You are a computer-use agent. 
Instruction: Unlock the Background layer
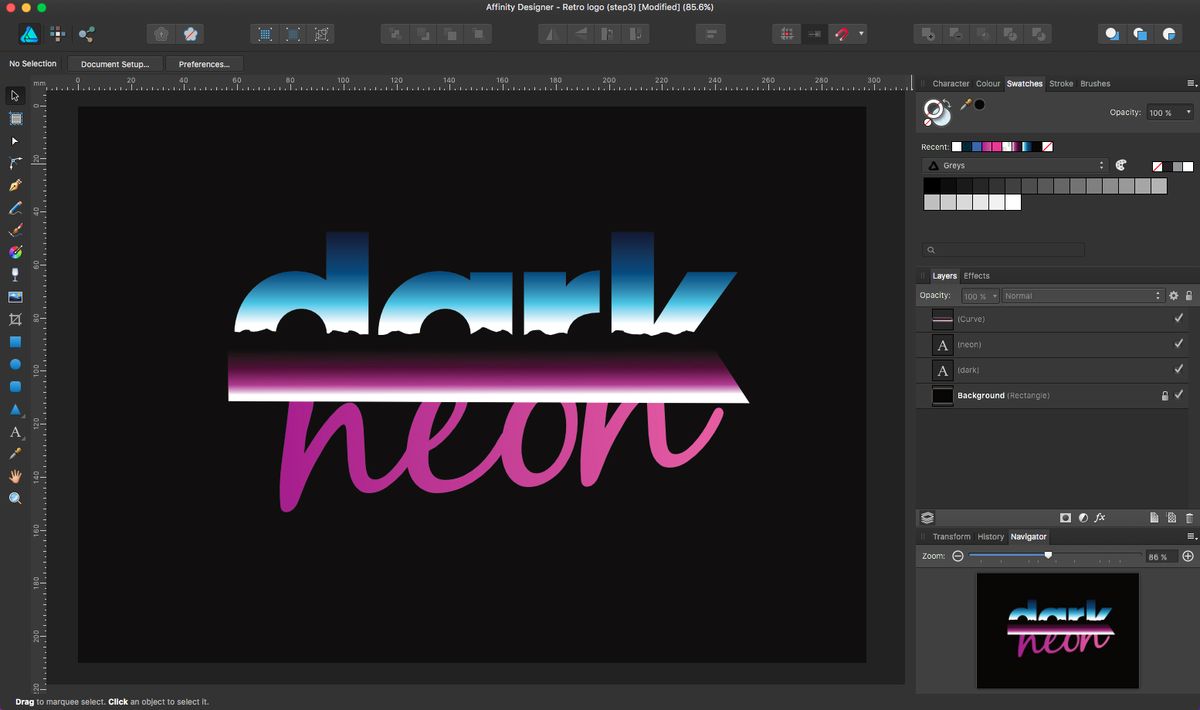pos(1165,395)
